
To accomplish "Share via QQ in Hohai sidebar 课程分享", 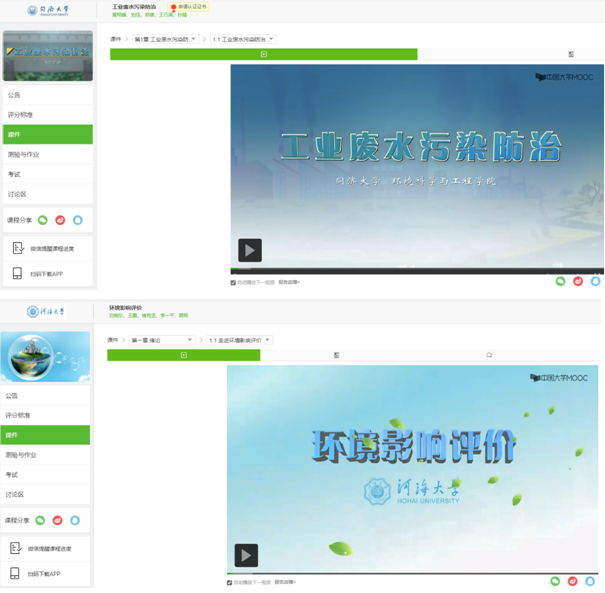I will [x=75, y=520].
